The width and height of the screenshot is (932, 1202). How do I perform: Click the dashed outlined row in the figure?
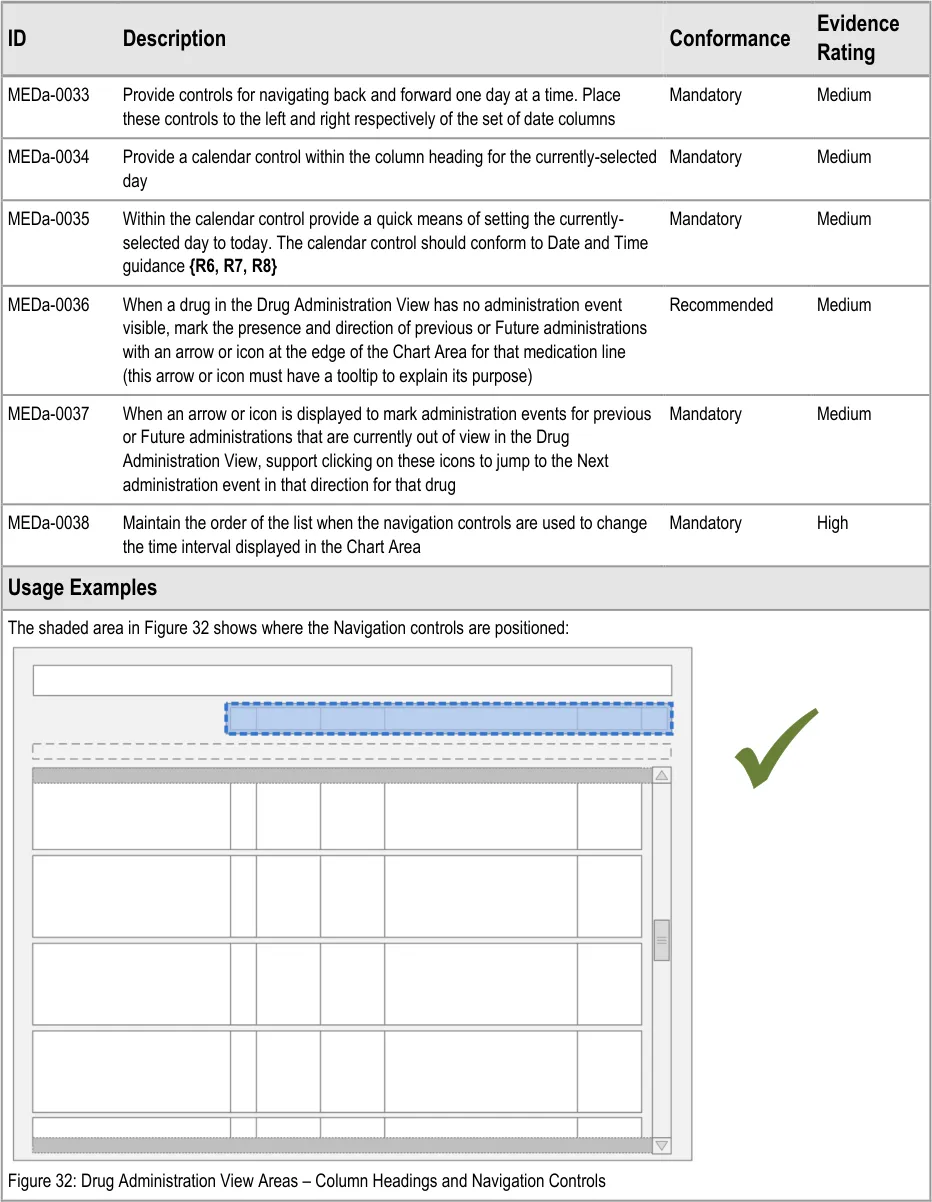pyautogui.click(x=351, y=751)
